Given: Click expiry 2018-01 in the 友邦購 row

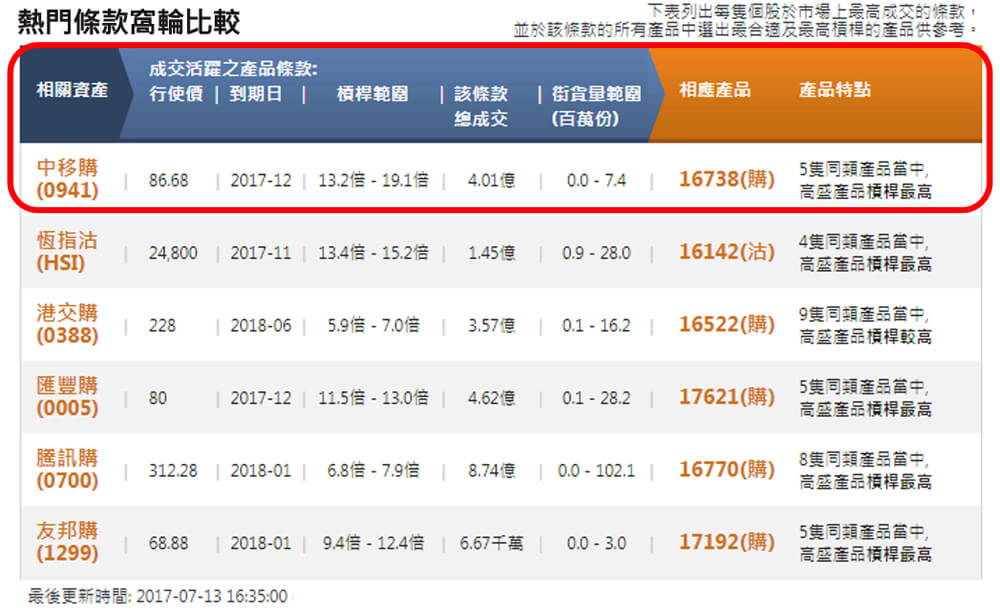Looking at the screenshot, I should click(261, 544).
